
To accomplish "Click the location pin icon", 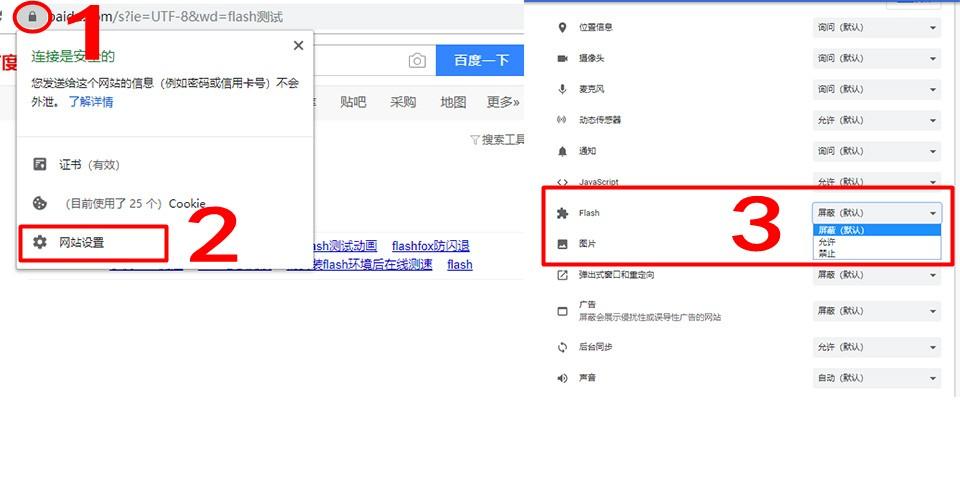I will click(562, 27).
